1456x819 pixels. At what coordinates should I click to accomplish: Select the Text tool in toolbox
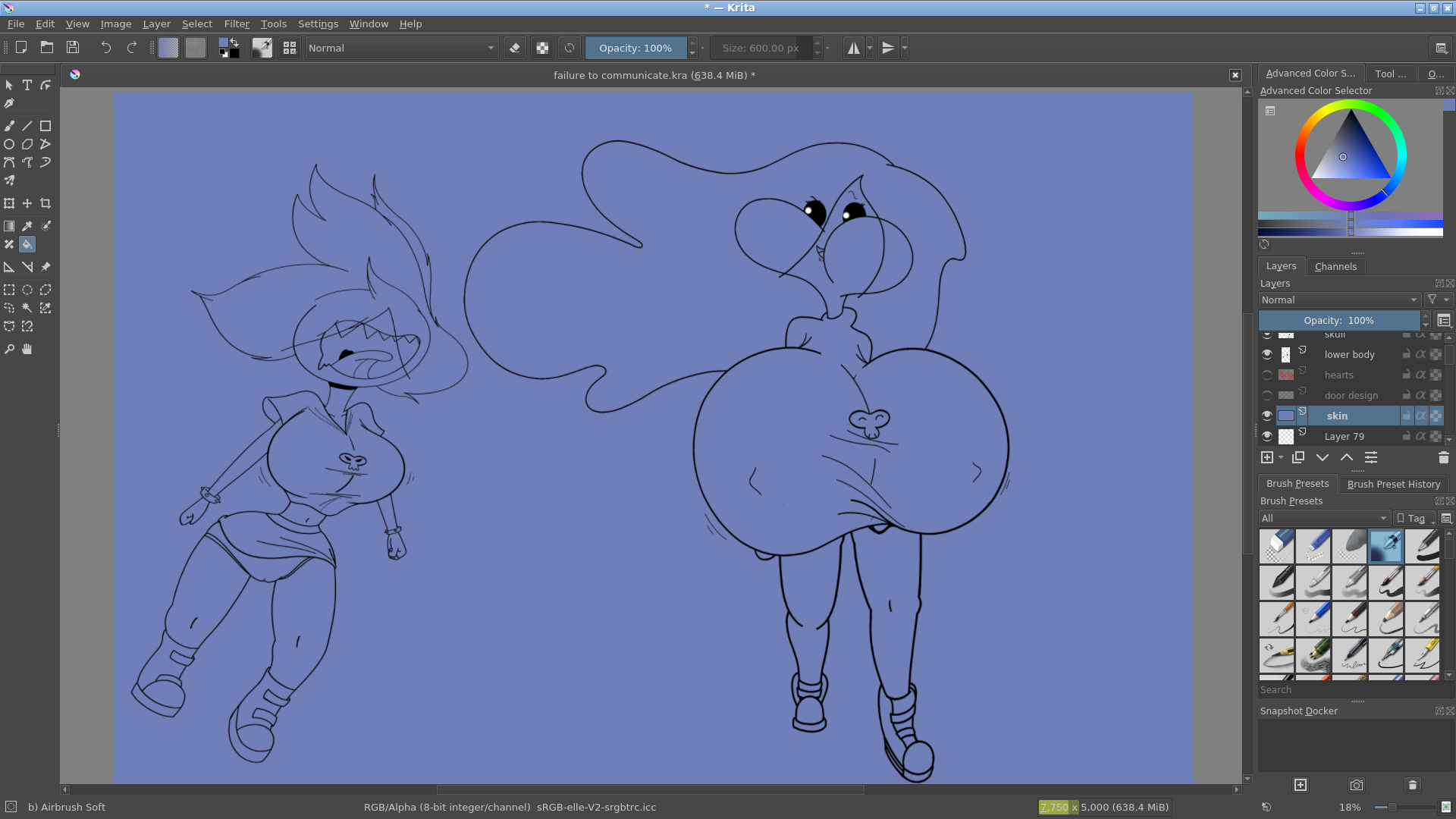click(x=27, y=86)
